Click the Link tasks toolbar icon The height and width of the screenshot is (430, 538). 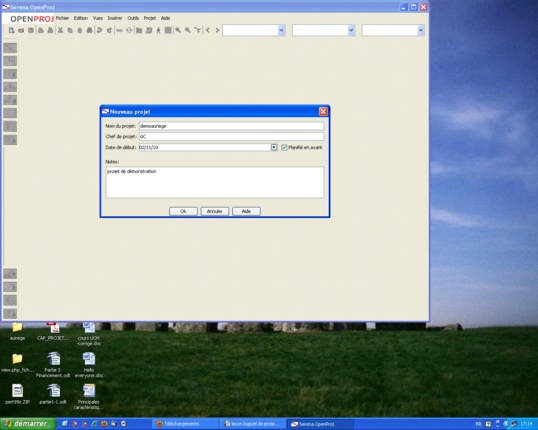click(x=119, y=31)
